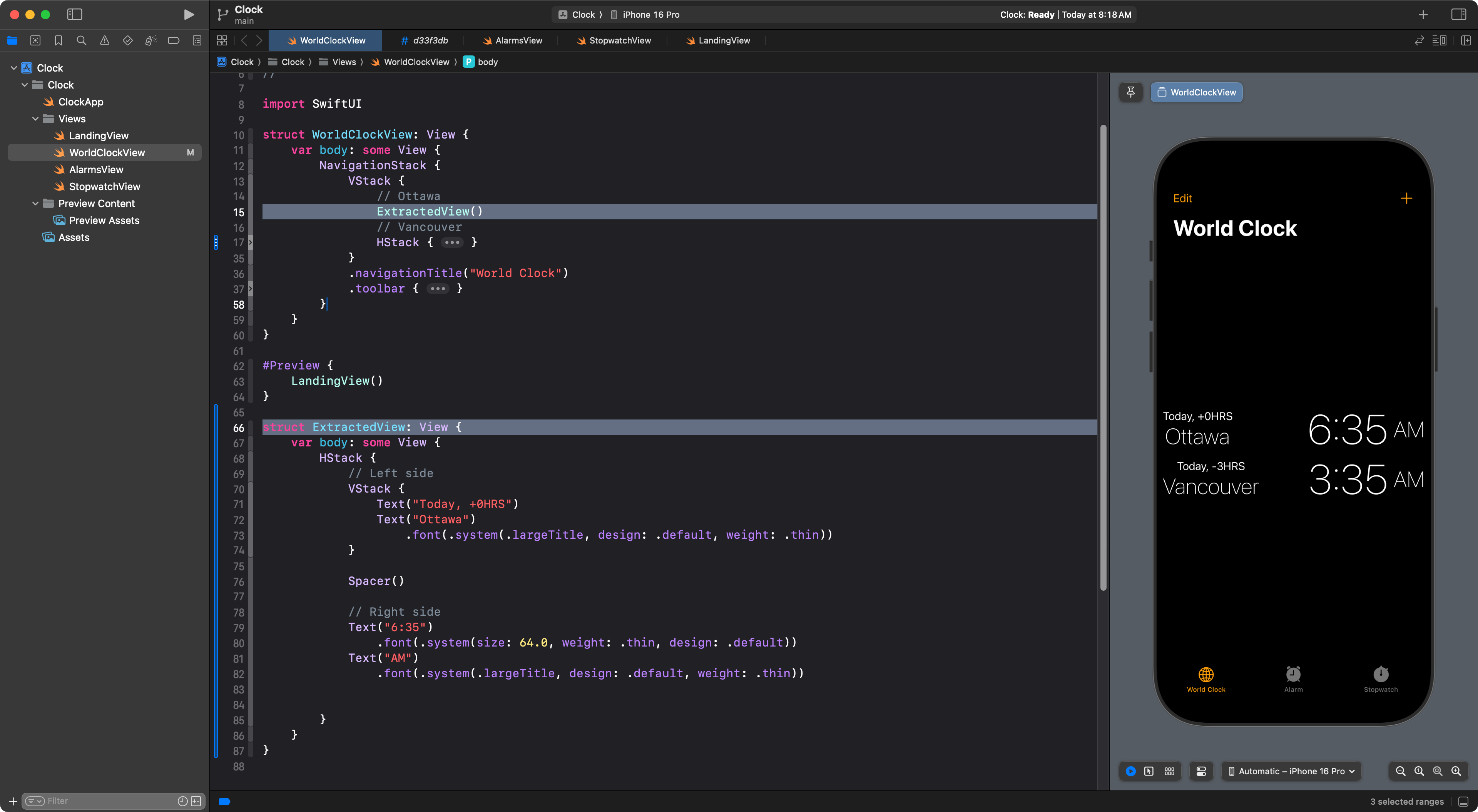Click the WorldClockView preview button

1197,92
